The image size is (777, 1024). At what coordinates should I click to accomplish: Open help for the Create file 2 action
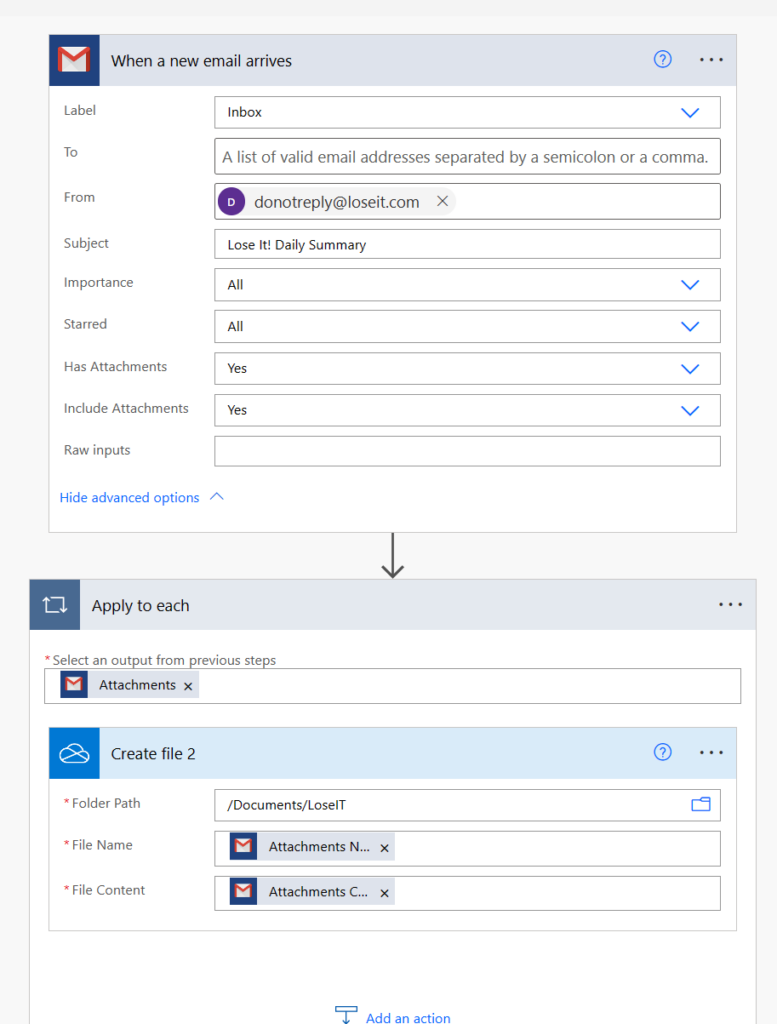click(x=662, y=753)
